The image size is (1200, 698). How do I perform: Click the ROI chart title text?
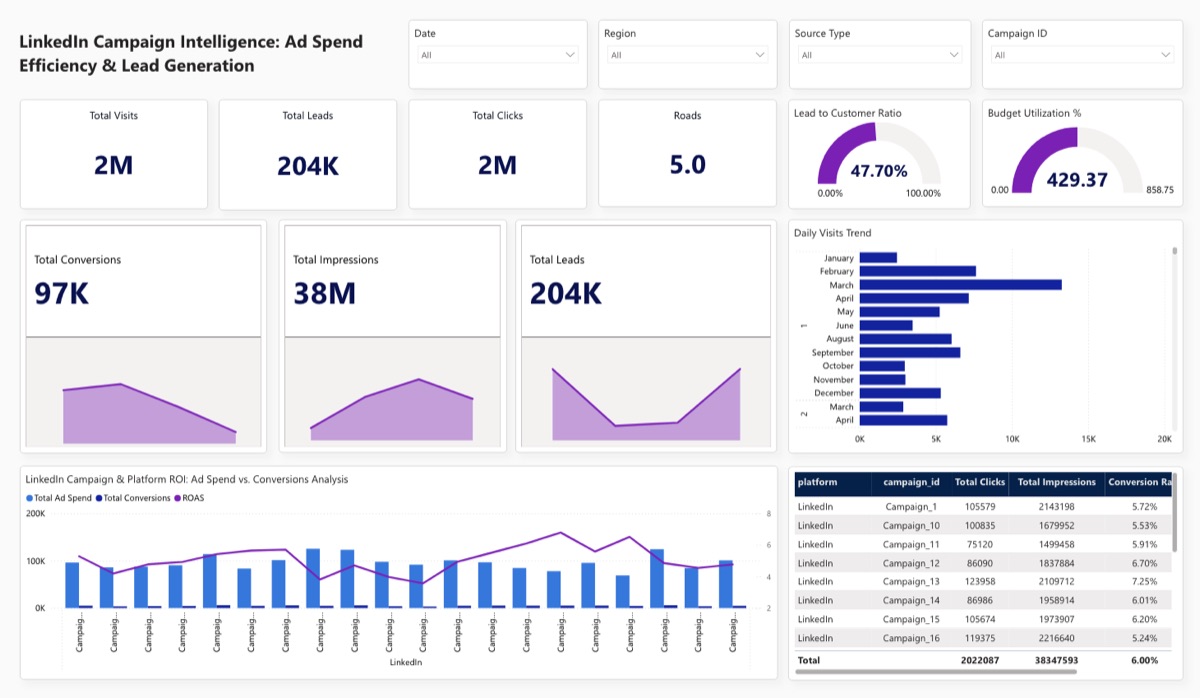point(187,479)
